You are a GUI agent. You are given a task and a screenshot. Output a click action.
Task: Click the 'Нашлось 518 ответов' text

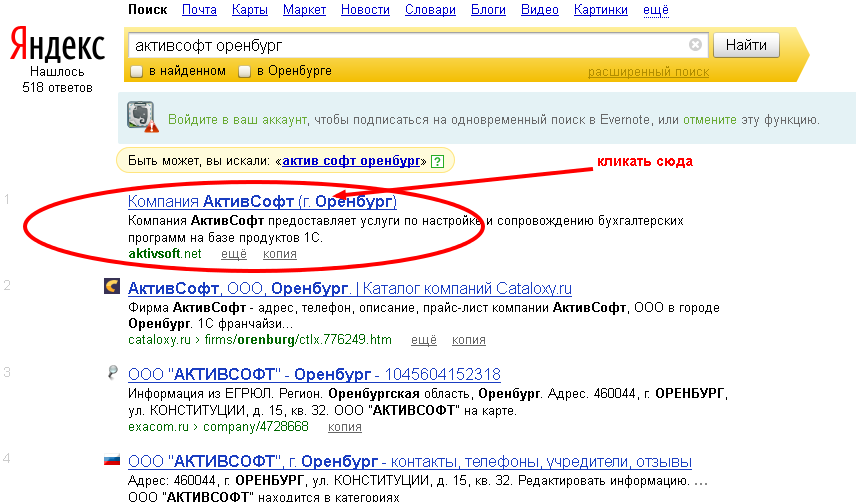[57, 80]
